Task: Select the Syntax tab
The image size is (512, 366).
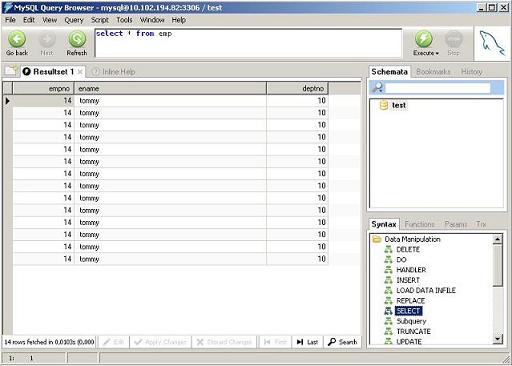Action: [384, 224]
